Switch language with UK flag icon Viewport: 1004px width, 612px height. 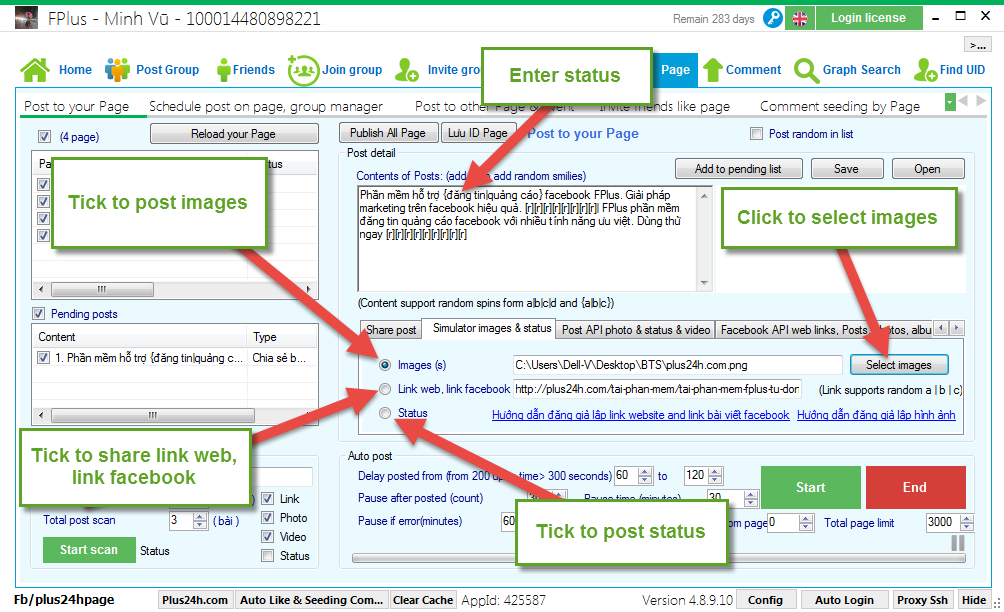click(800, 19)
